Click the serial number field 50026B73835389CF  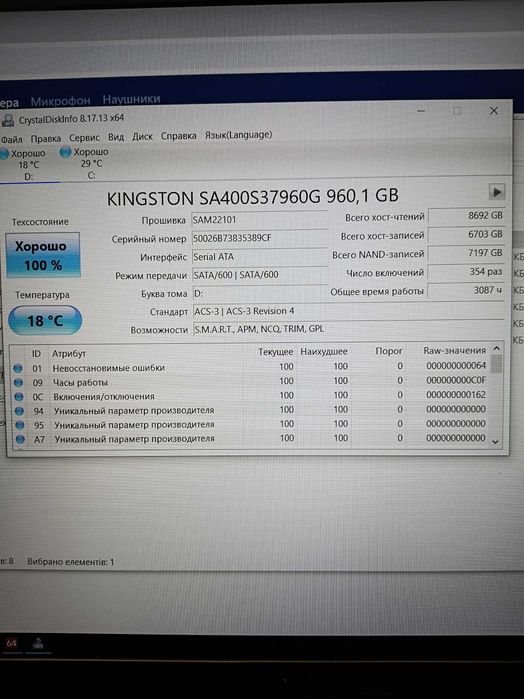click(260, 238)
